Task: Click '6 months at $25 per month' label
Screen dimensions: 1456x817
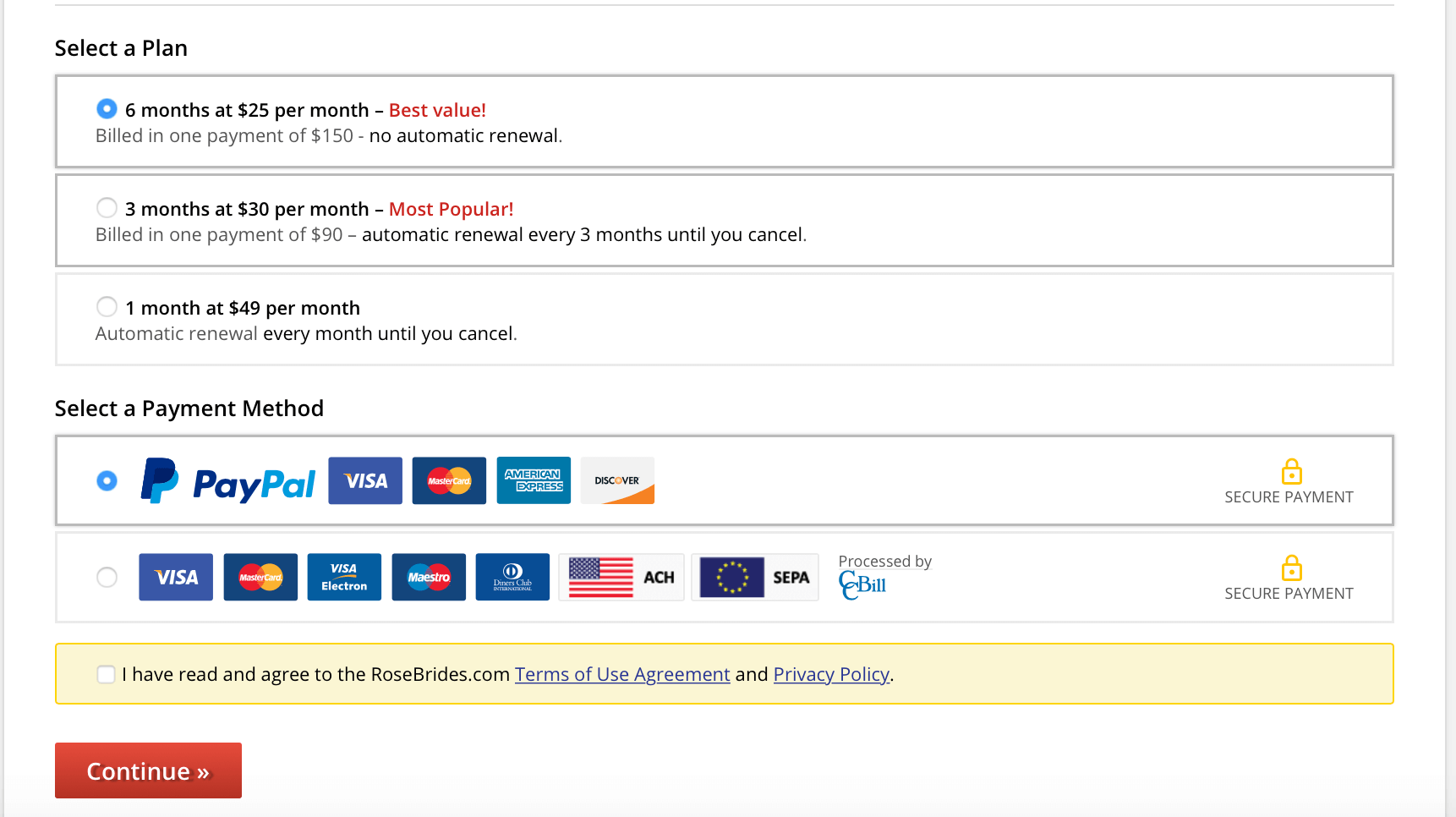Action: [x=247, y=110]
